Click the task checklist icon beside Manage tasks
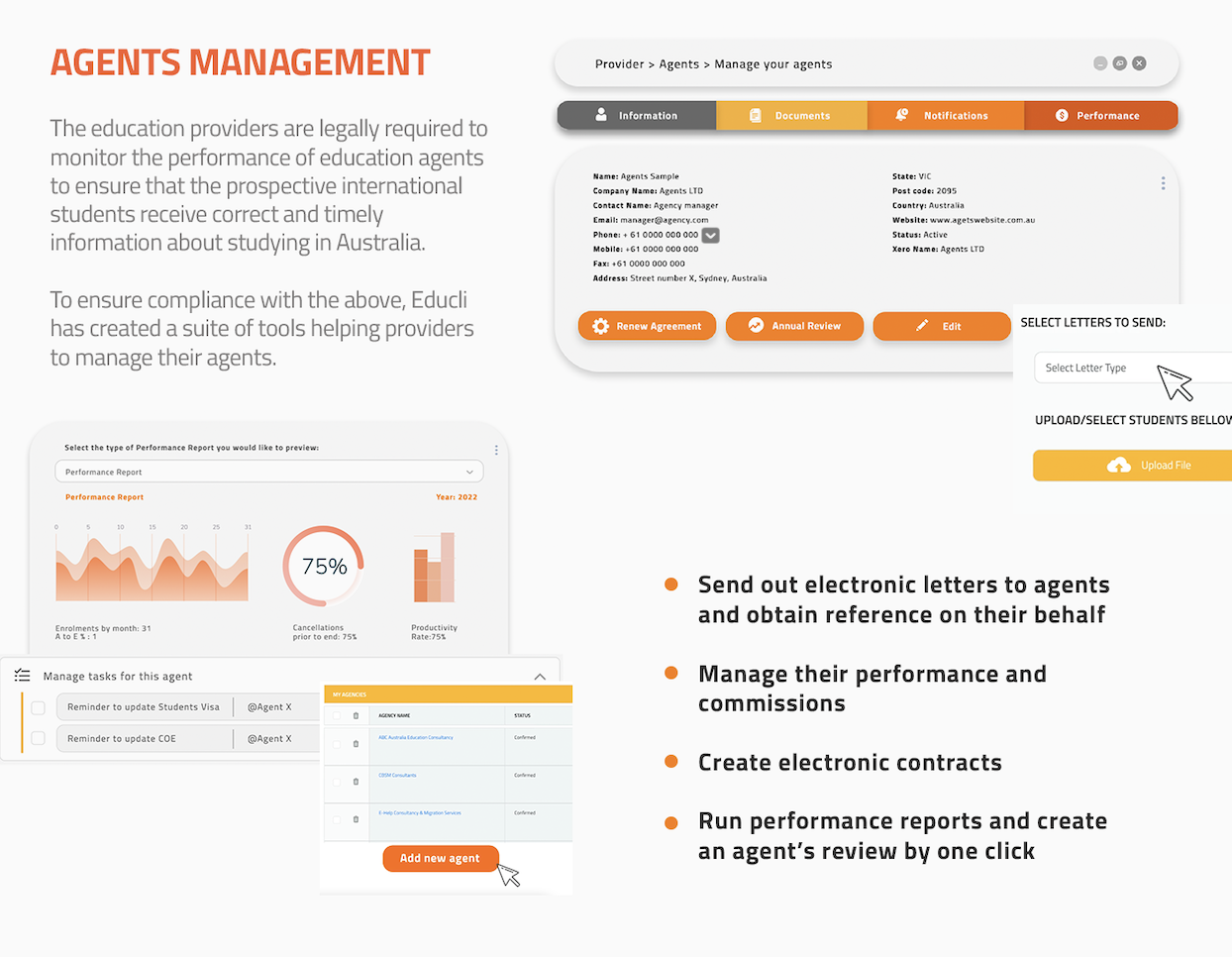Screen dimensions: 1232x957 coord(22,676)
